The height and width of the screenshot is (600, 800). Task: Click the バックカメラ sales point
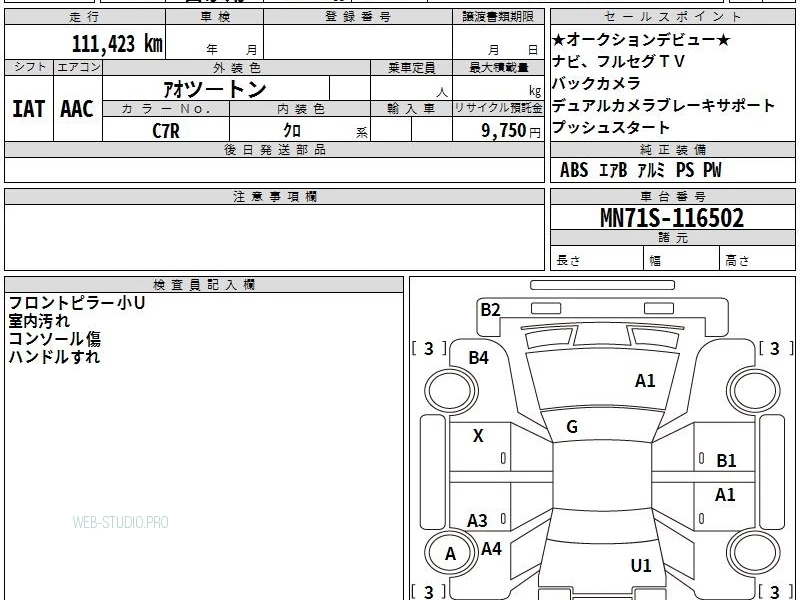click(x=596, y=83)
